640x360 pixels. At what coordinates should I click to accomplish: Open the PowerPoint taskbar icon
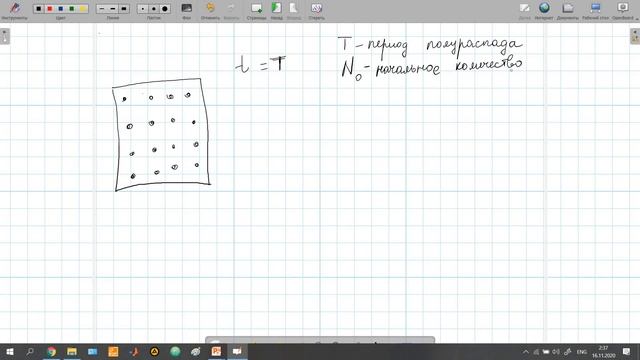click(216, 351)
